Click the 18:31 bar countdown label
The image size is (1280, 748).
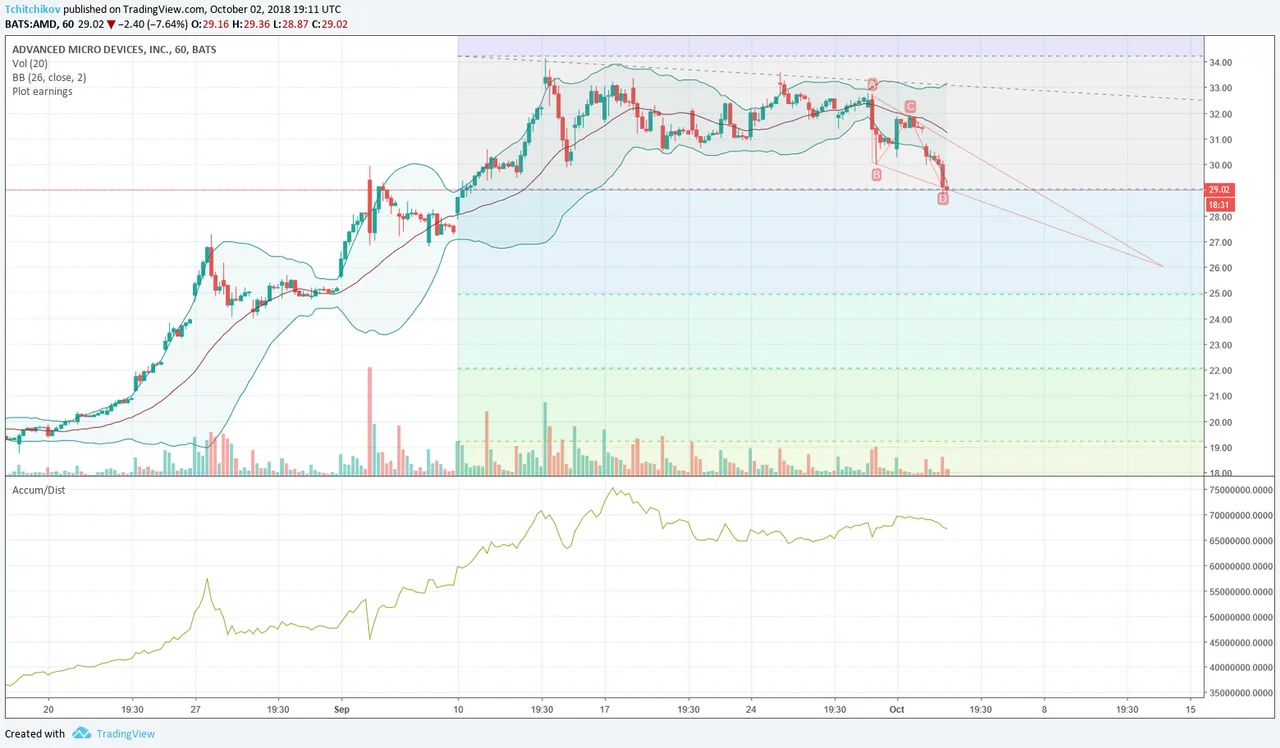coord(1222,204)
